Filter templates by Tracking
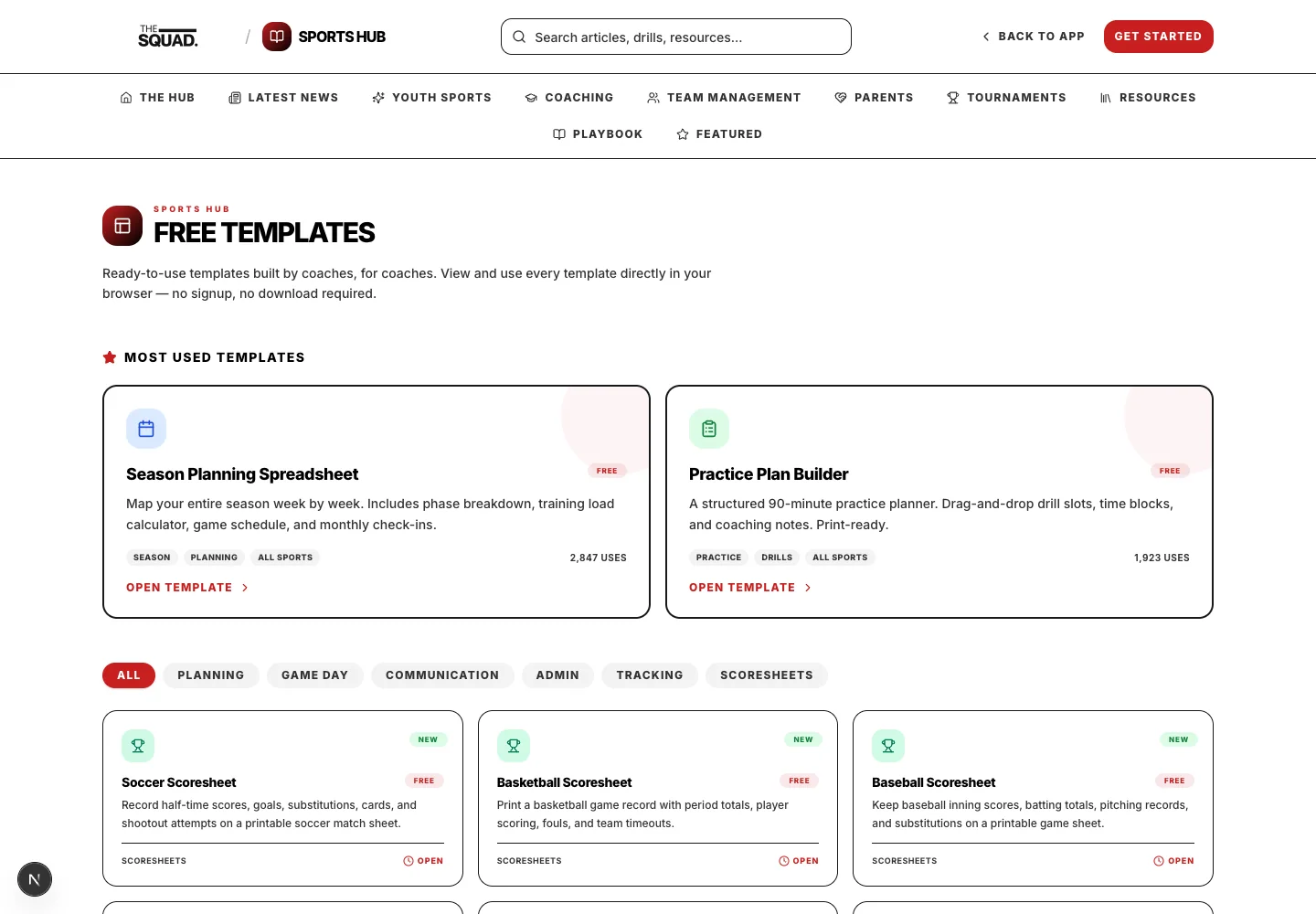The height and width of the screenshot is (914, 1316). click(650, 675)
